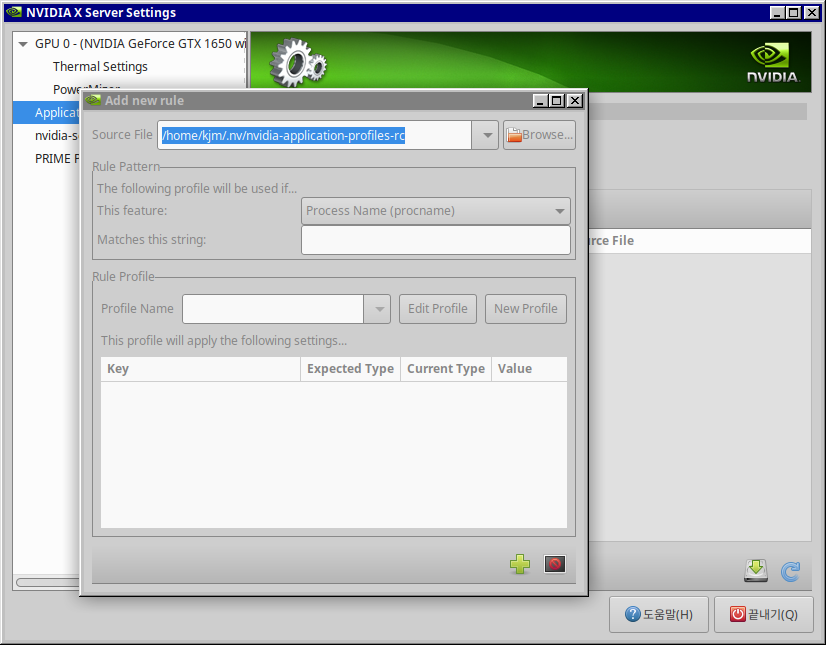The width and height of the screenshot is (826, 645).
Task: Click the Add new rule title icon
Action: (x=93, y=100)
